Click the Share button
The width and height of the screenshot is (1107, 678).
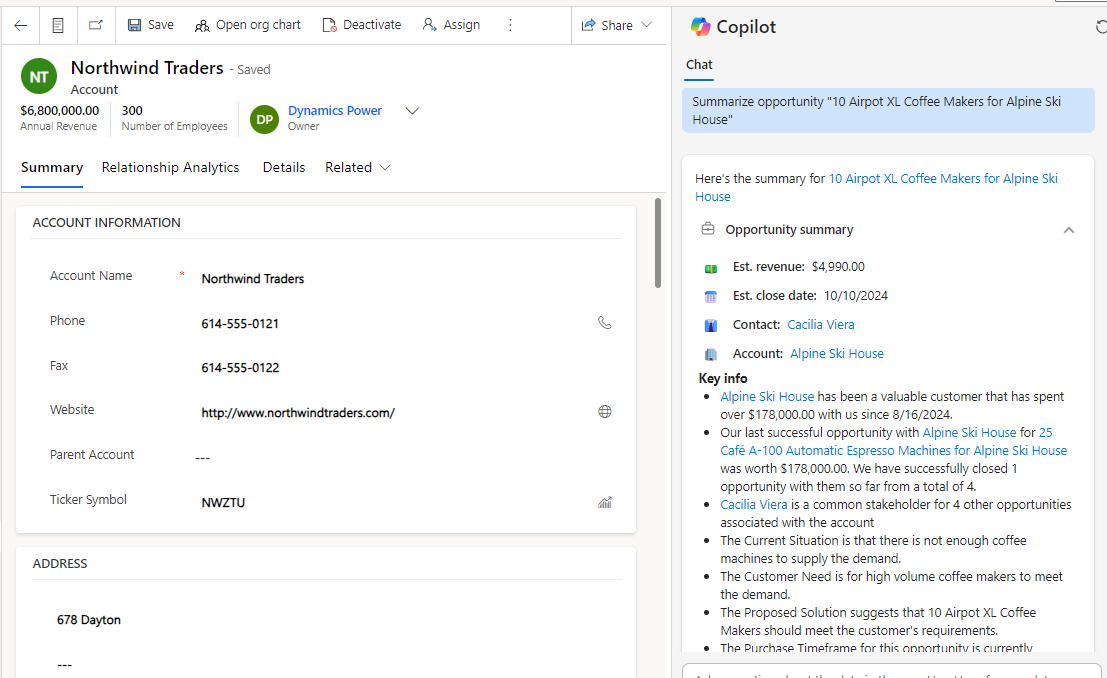(x=606, y=25)
